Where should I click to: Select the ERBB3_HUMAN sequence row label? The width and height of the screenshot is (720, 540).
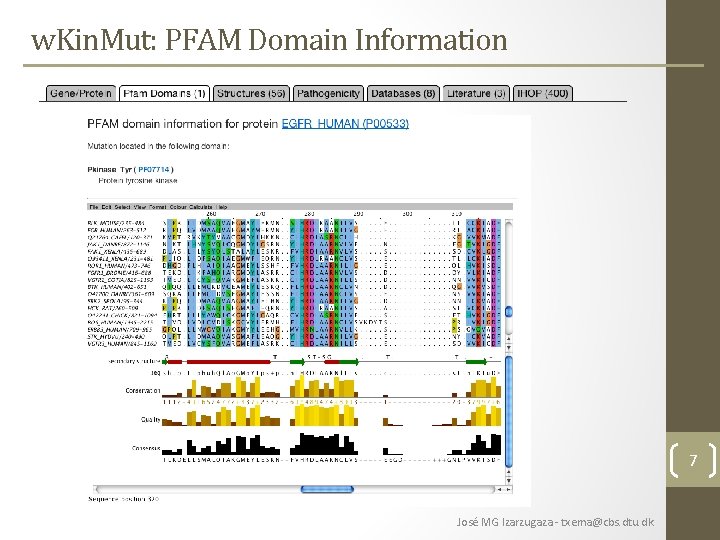119,330
